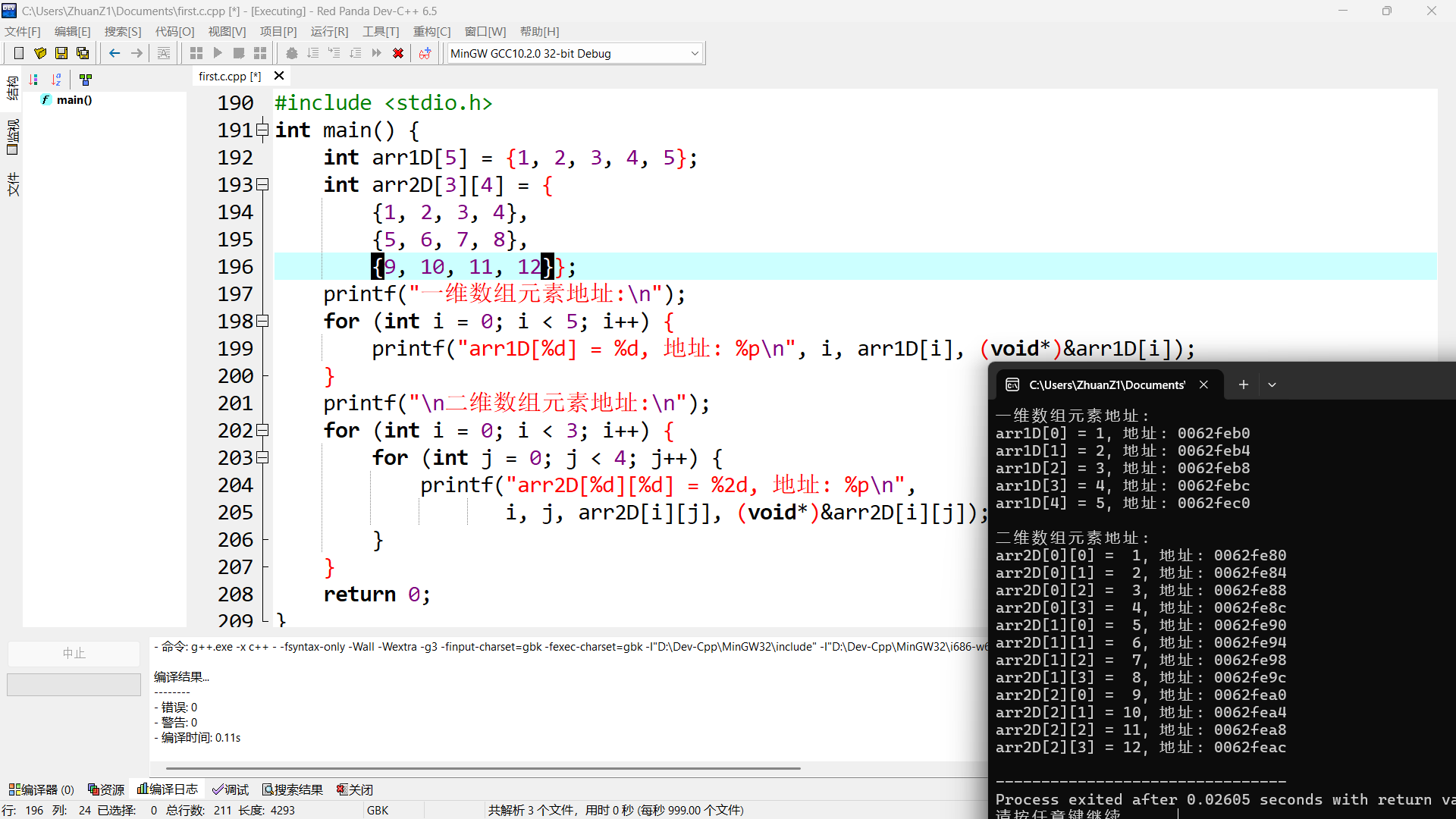Viewport: 1456px width, 819px height.
Task: Open the 运行[R] menu
Action: [329, 31]
